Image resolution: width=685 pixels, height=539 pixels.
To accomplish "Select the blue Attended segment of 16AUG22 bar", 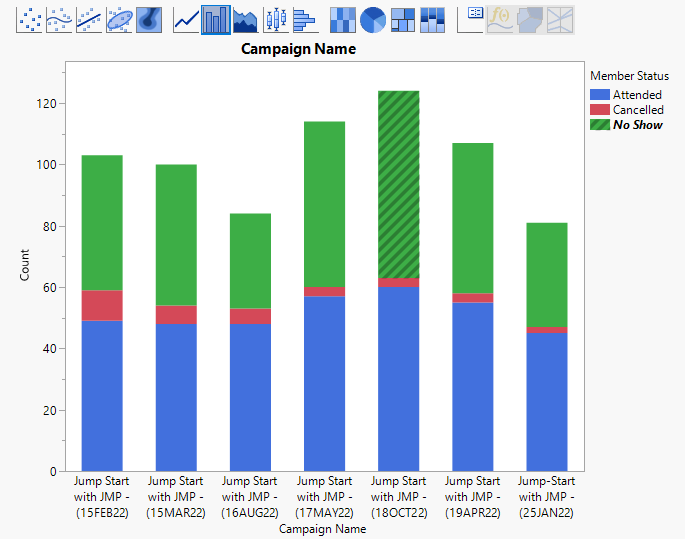I will [250, 397].
